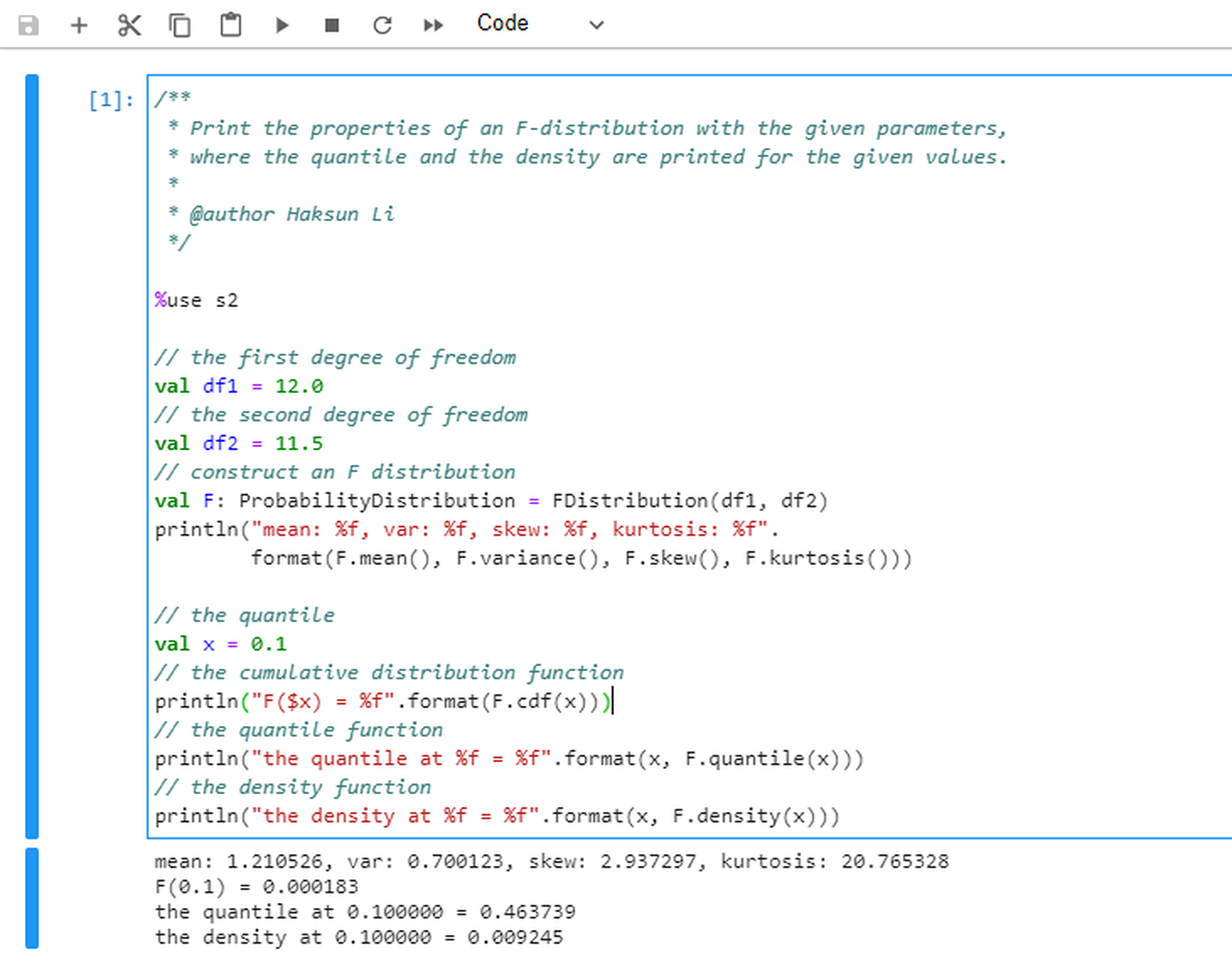This screenshot has width=1232, height=964.
Task: Click the density output result line
Action: (359, 937)
